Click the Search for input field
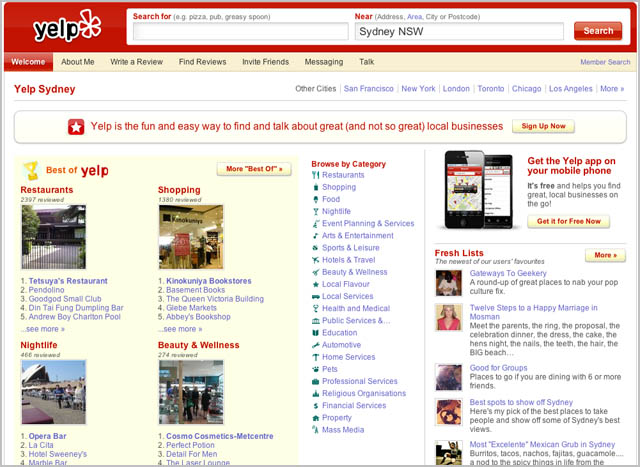Image resolution: width=640 pixels, height=467 pixels. click(x=241, y=31)
